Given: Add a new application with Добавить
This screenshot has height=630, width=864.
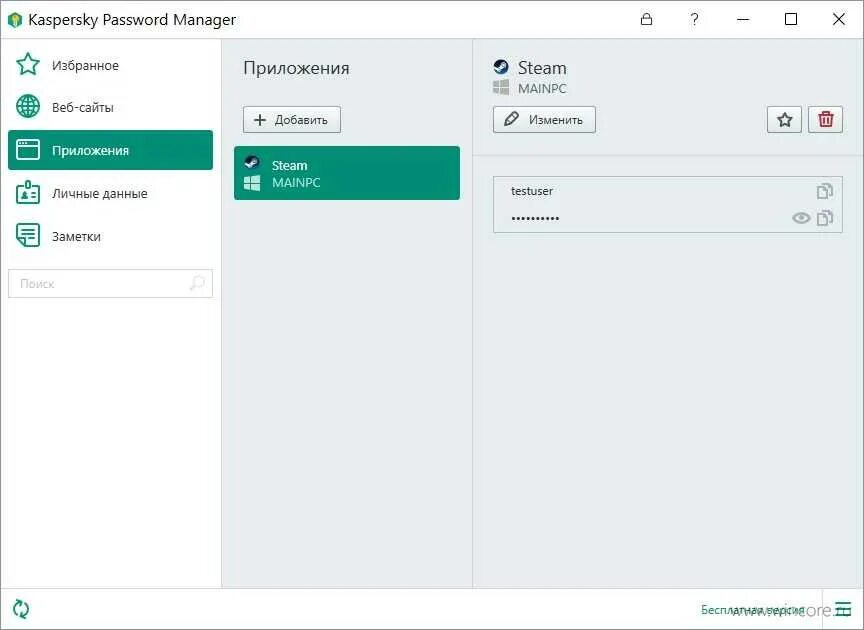Looking at the screenshot, I should point(291,120).
